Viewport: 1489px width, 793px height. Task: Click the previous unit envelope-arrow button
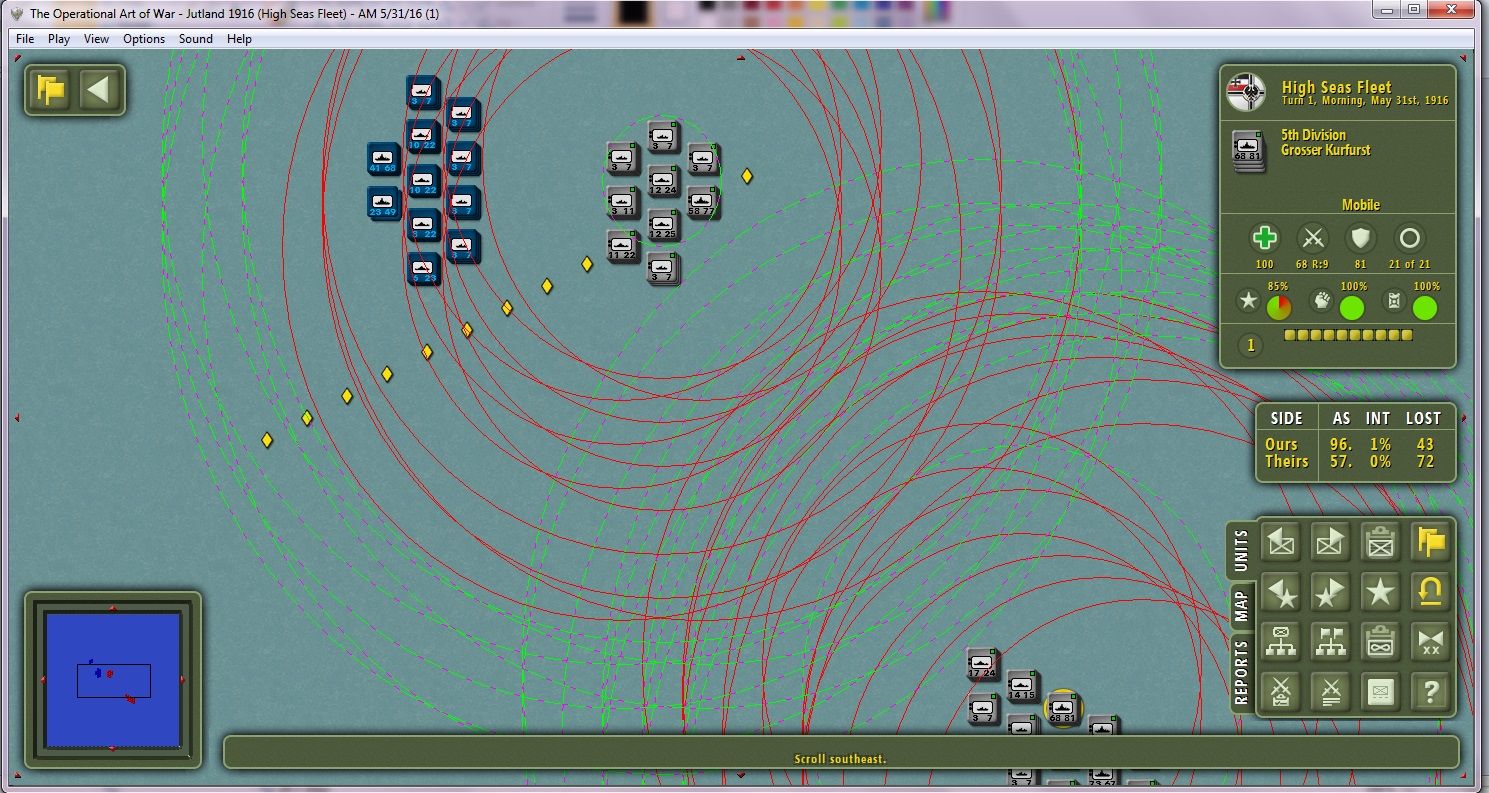click(x=1282, y=543)
